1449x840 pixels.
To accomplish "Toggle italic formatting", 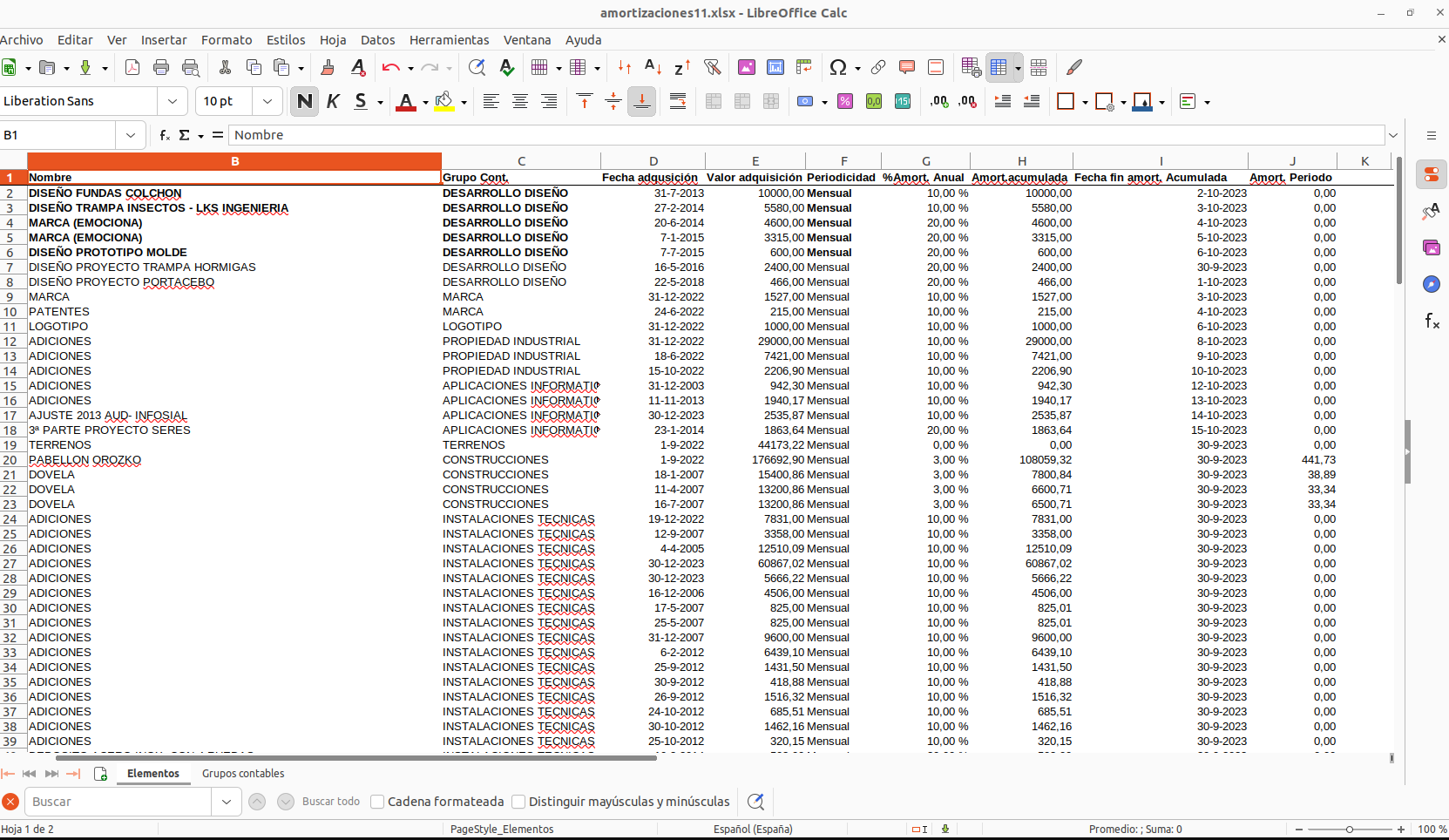I will 333,101.
